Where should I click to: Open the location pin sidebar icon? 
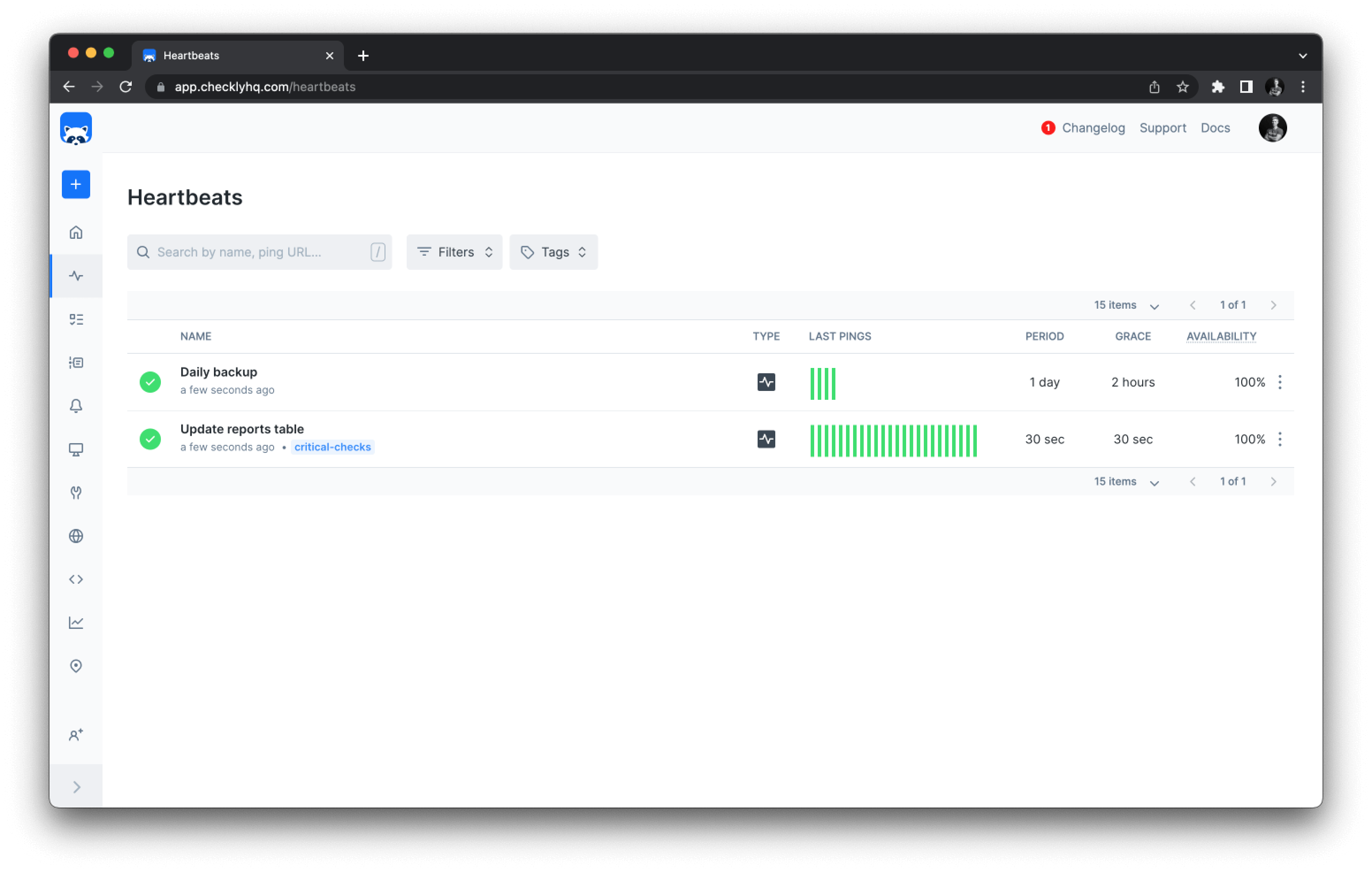tap(76, 666)
